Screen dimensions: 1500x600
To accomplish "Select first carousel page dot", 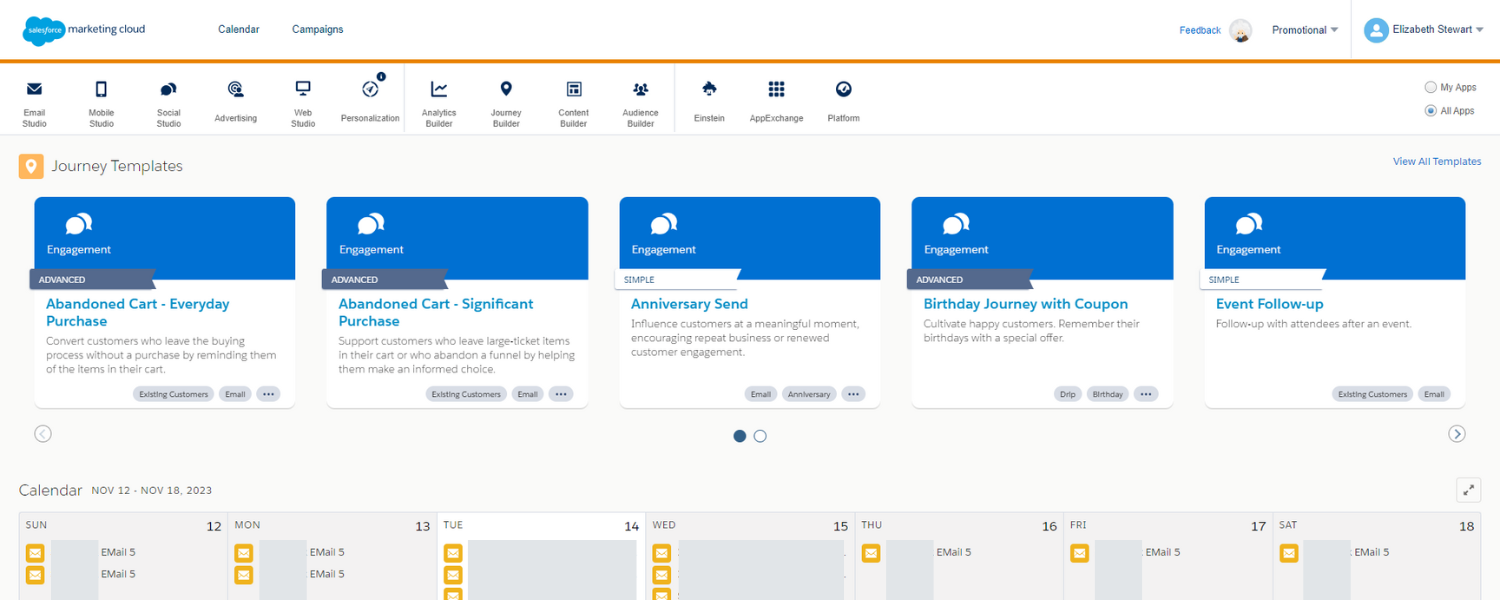I will click(x=740, y=436).
